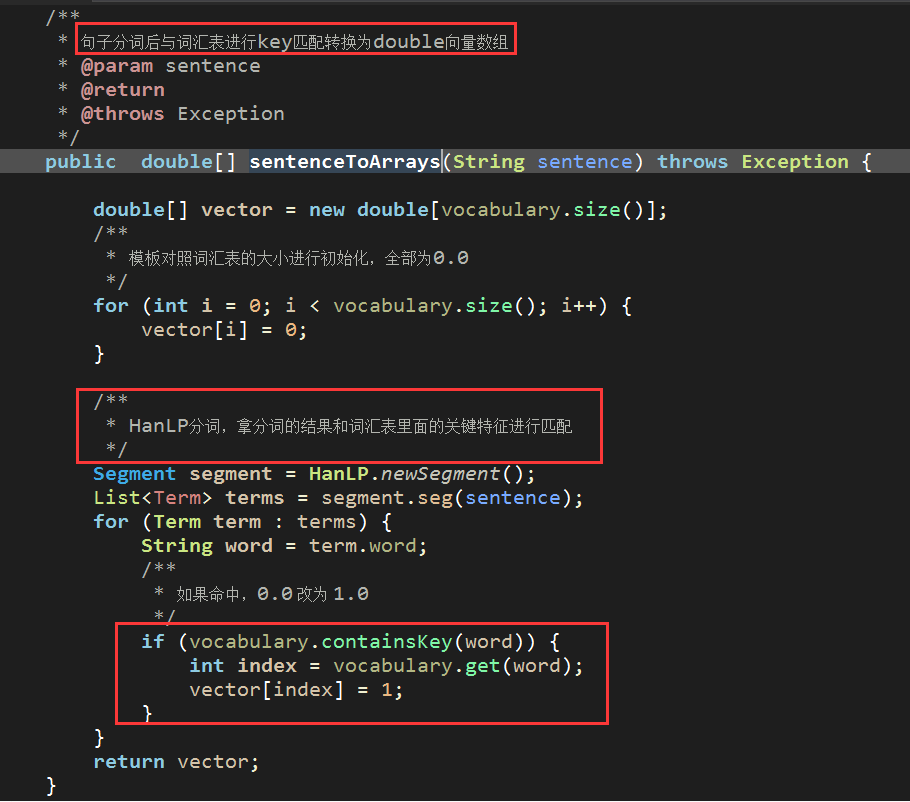The width and height of the screenshot is (910, 802).
Task: Click the sentenceToArrays method name
Action: (x=345, y=162)
